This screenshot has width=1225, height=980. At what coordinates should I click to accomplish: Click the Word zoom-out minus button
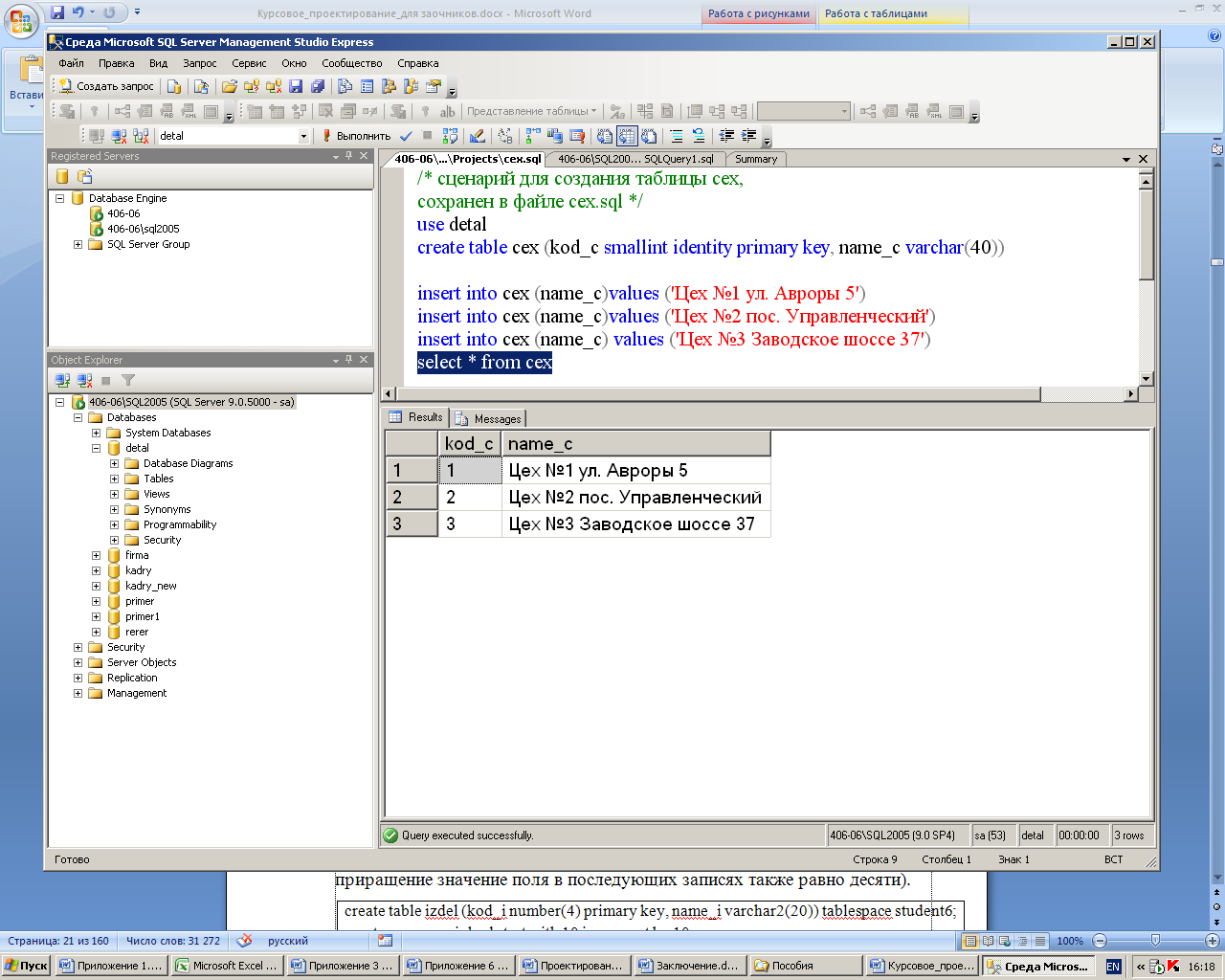[x=1100, y=941]
